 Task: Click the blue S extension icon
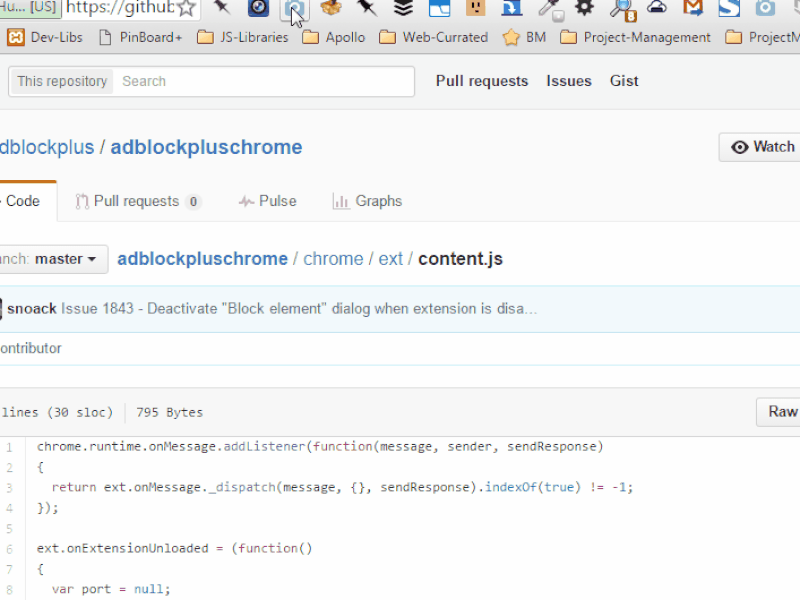(x=729, y=9)
